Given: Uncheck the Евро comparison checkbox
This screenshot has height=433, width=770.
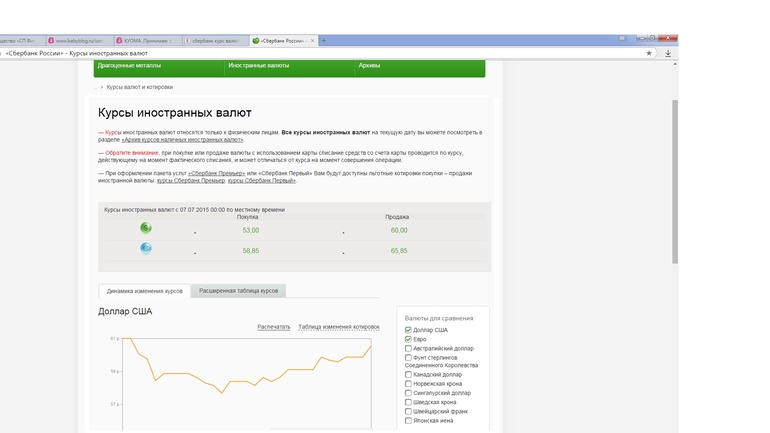Looking at the screenshot, I should pos(408,339).
